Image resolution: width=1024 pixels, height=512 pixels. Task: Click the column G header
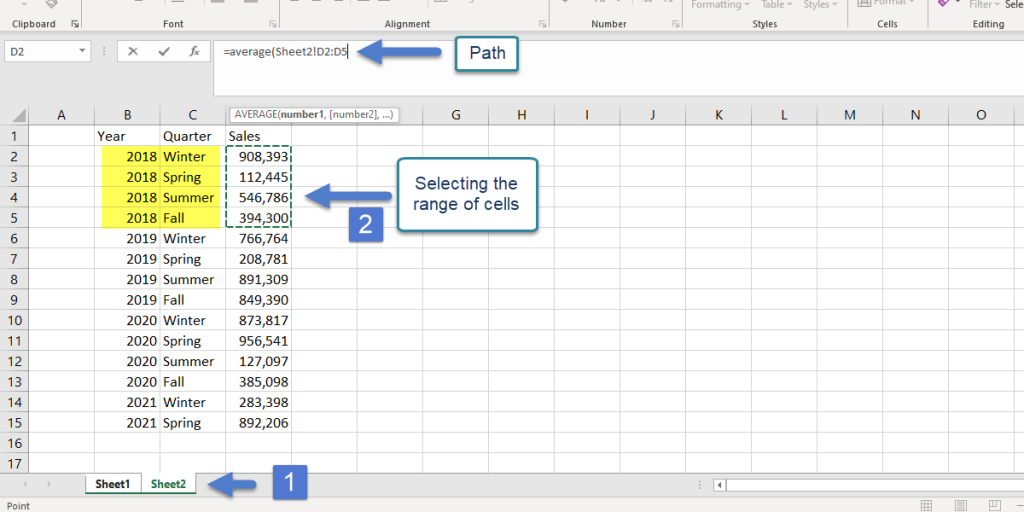(x=455, y=115)
